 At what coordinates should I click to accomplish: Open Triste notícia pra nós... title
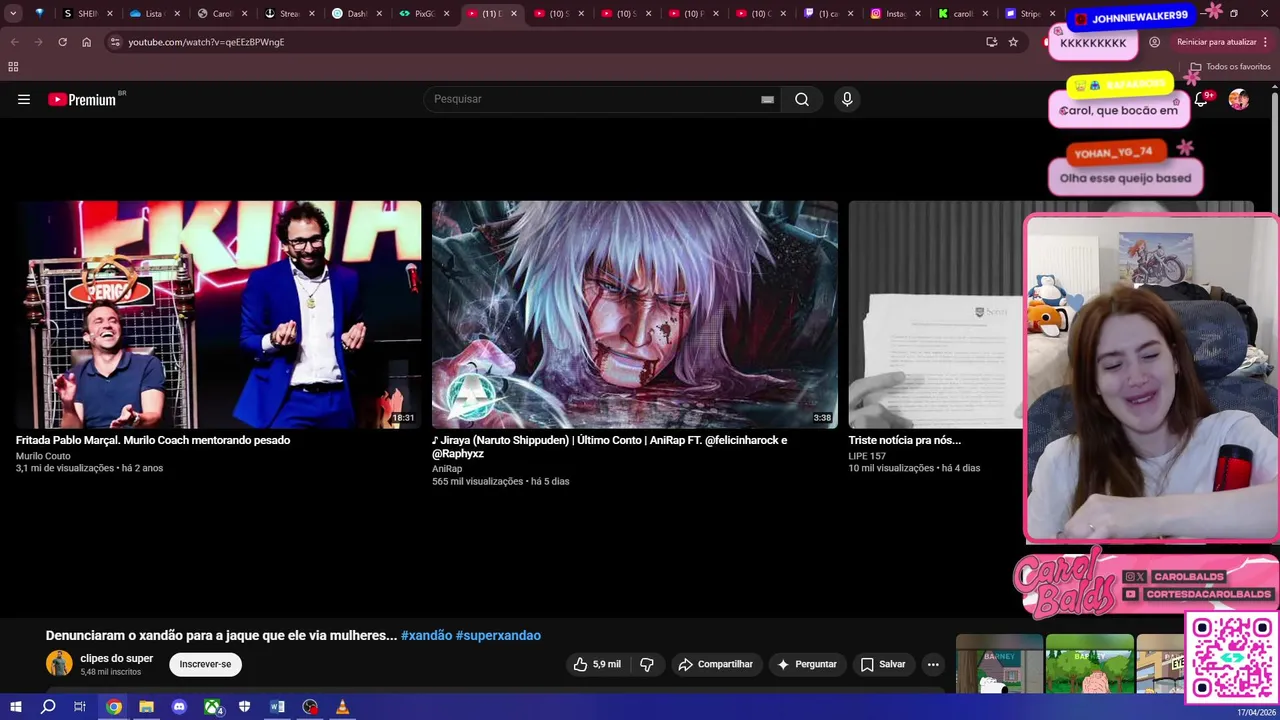pos(905,440)
